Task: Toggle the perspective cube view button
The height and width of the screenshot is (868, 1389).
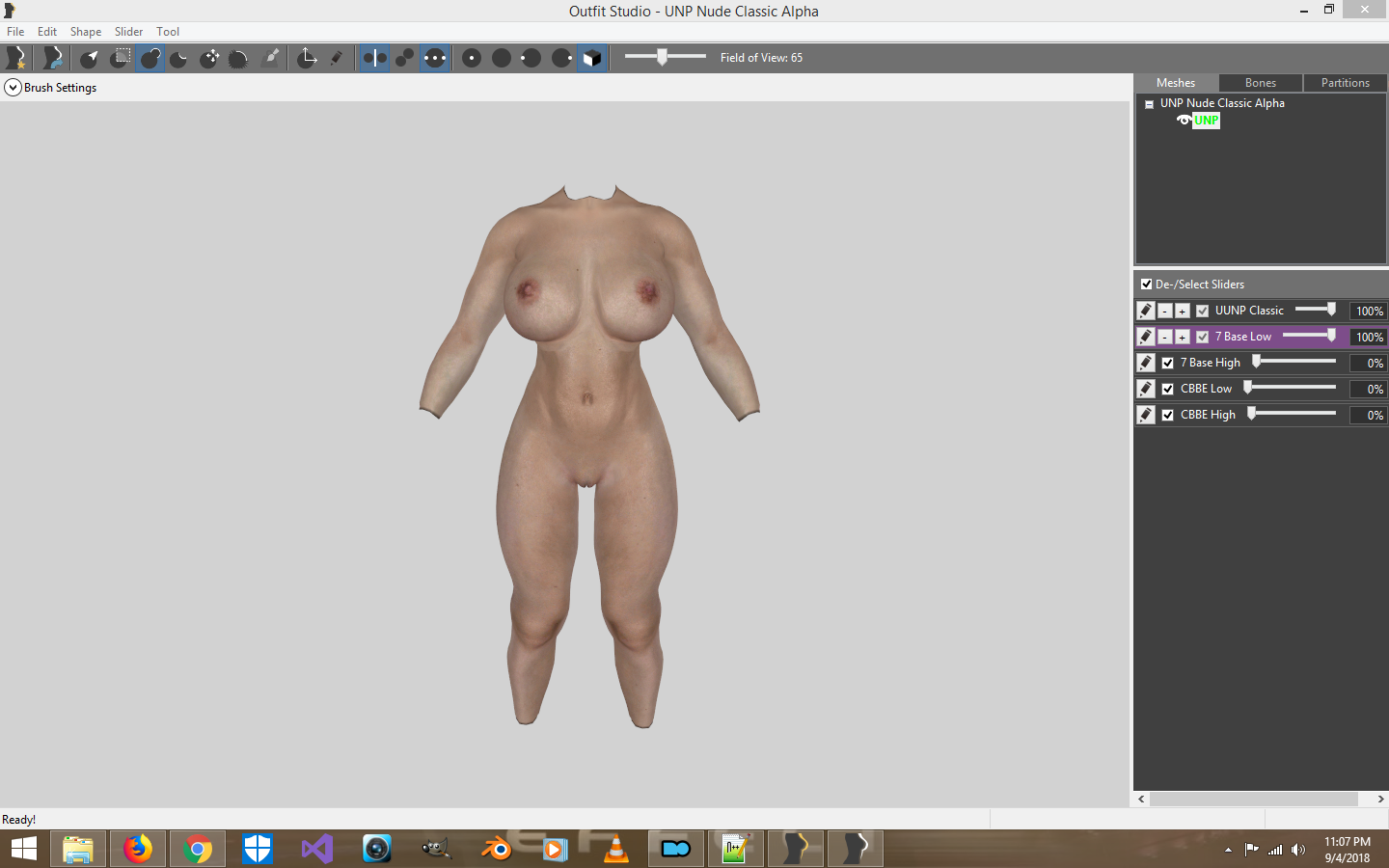Action: point(592,58)
